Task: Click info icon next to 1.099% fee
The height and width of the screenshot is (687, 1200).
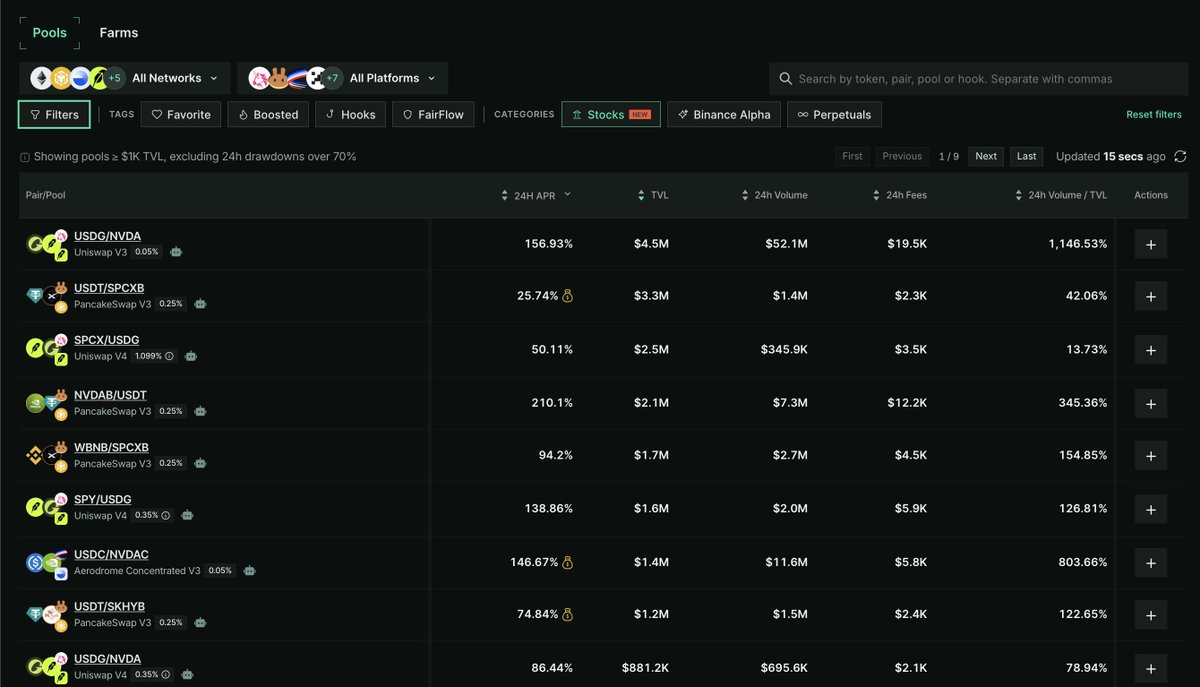Action: [x=170, y=356]
